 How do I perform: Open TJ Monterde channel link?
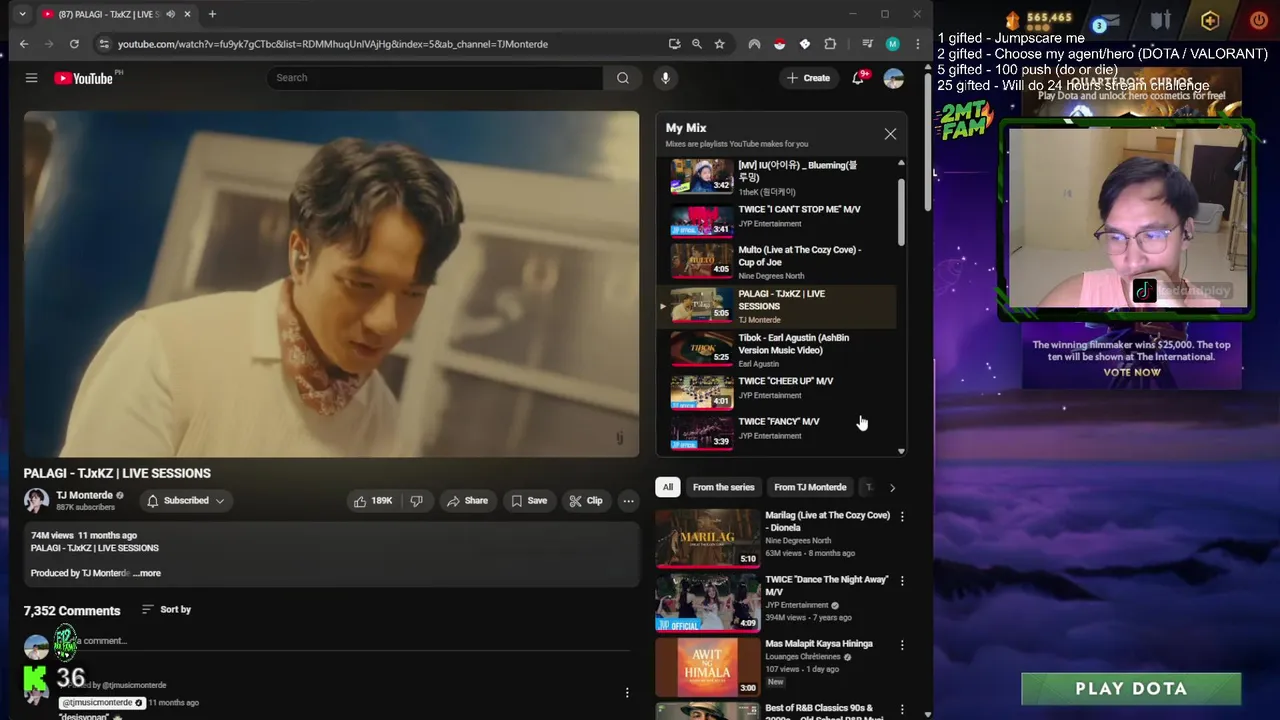coord(84,495)
